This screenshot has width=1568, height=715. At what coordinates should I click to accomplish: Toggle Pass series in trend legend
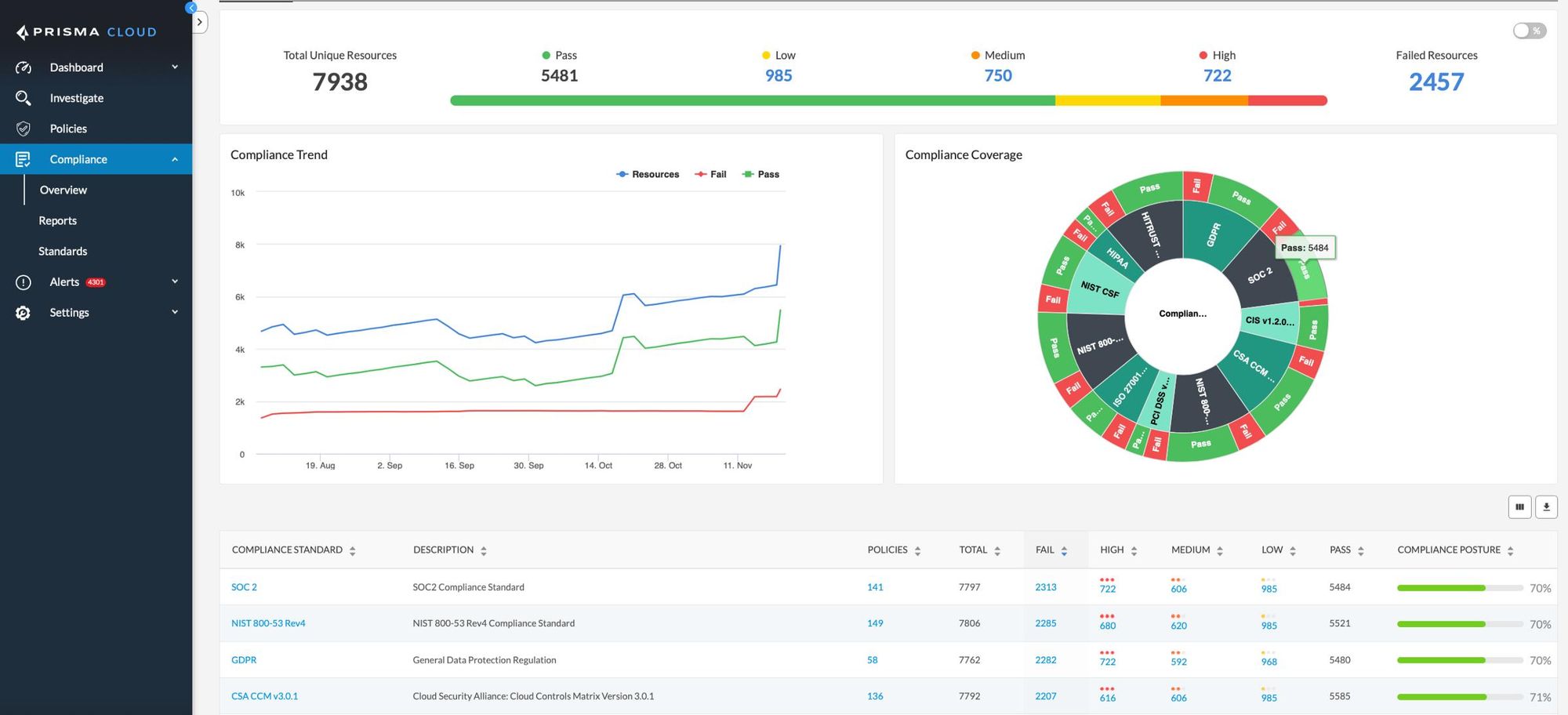(760, 174)
